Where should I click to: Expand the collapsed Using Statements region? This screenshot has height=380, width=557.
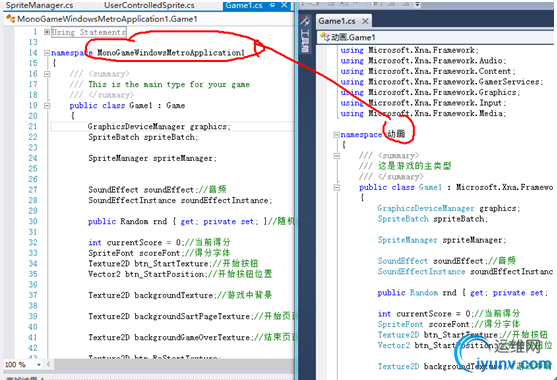[x=47, y=32]
